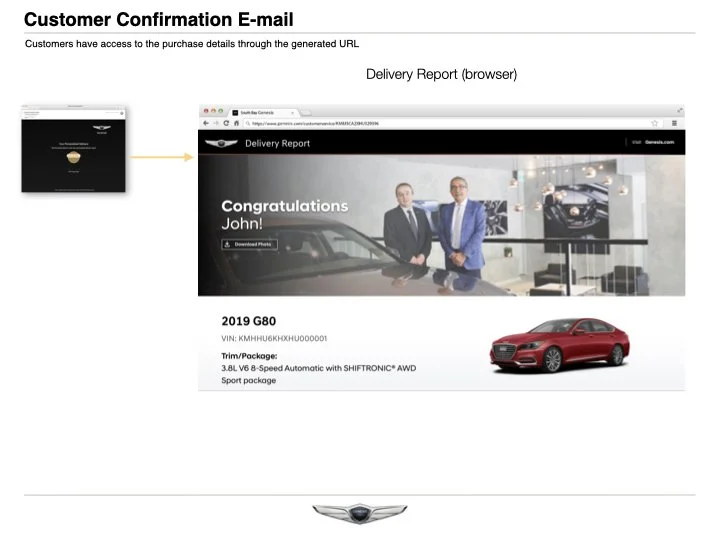Click the Sport package text
Screen dimensions: 720x540
(248, 381)
